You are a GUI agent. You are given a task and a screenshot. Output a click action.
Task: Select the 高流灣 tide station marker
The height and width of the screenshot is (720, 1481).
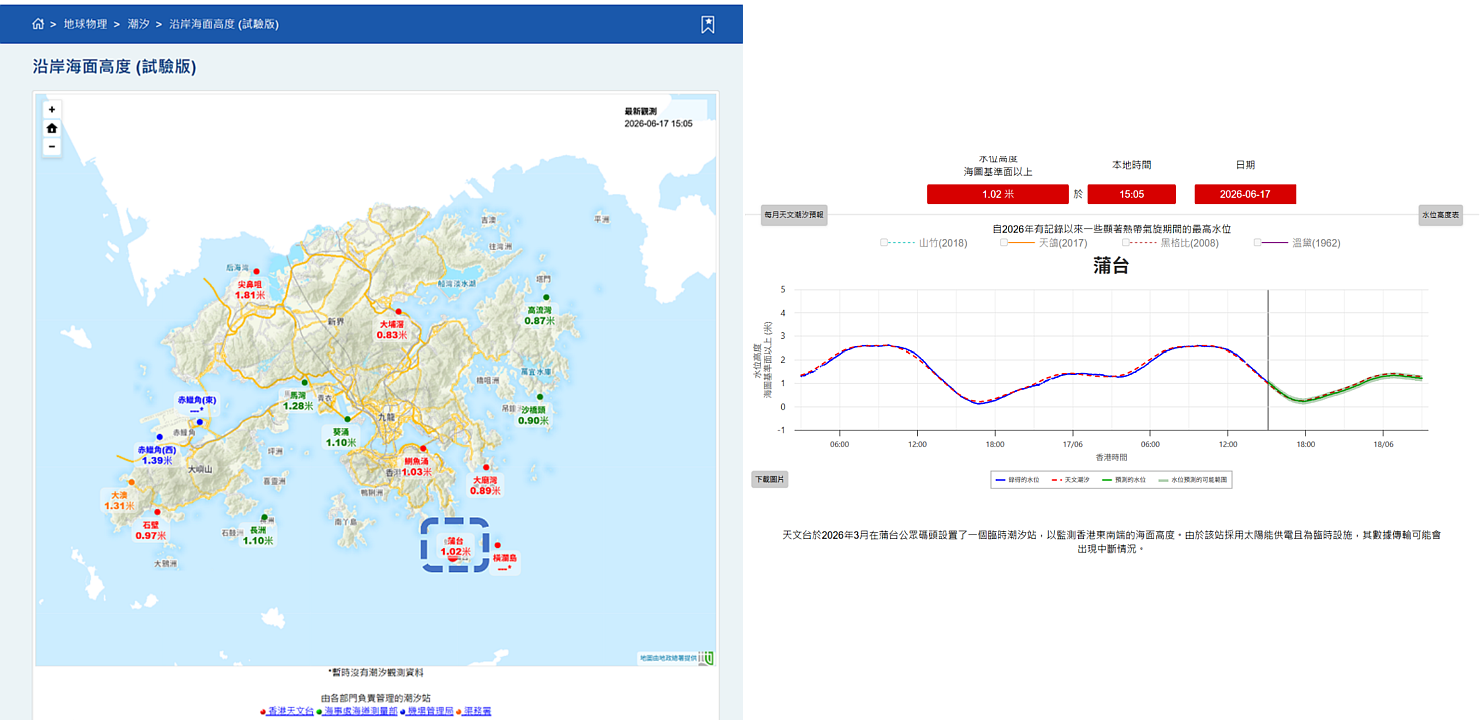point(546,297)
